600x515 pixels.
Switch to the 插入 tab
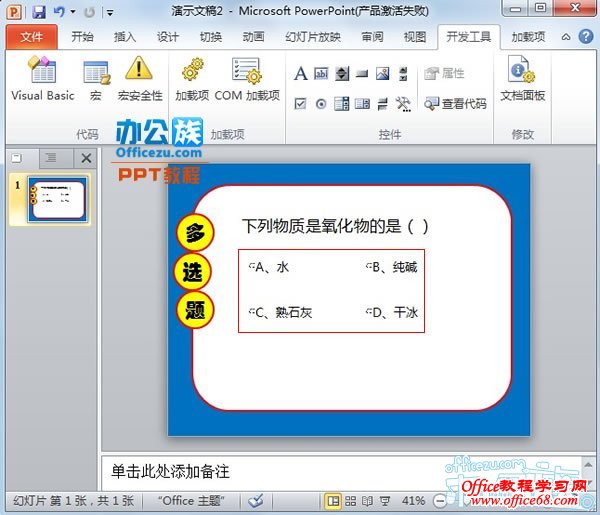coord(125,37)
